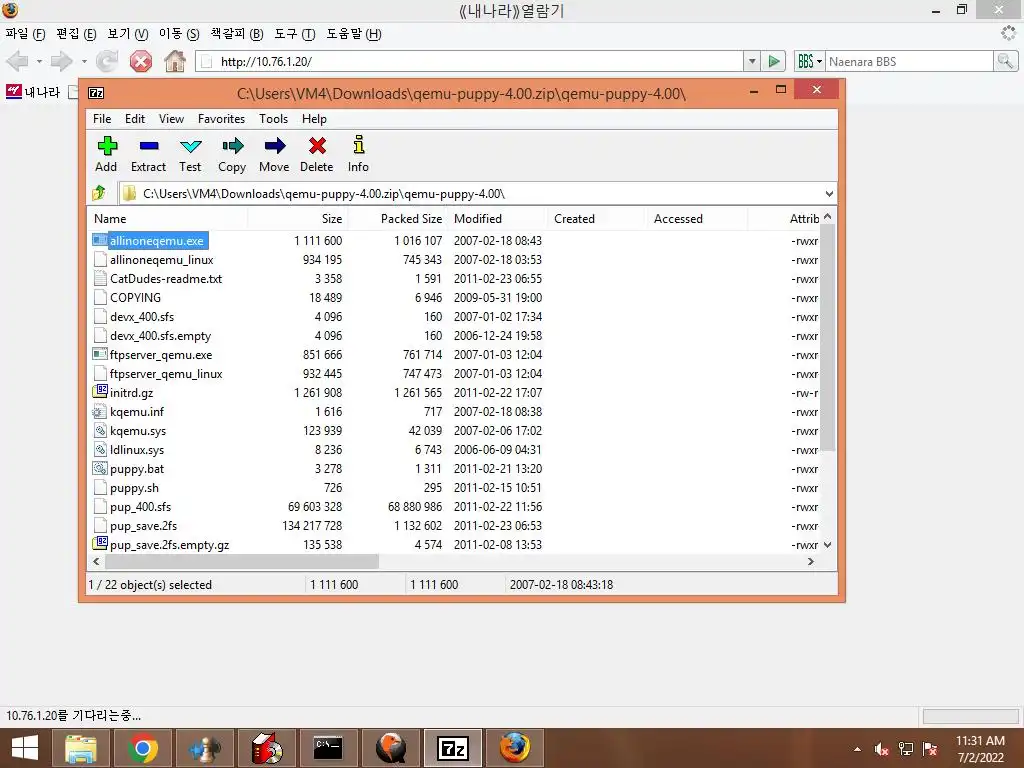Viewport: 1024px width, 768px height.
Task: Click the network tray icon
Action: pyautogui.click(x=906, y=749)
